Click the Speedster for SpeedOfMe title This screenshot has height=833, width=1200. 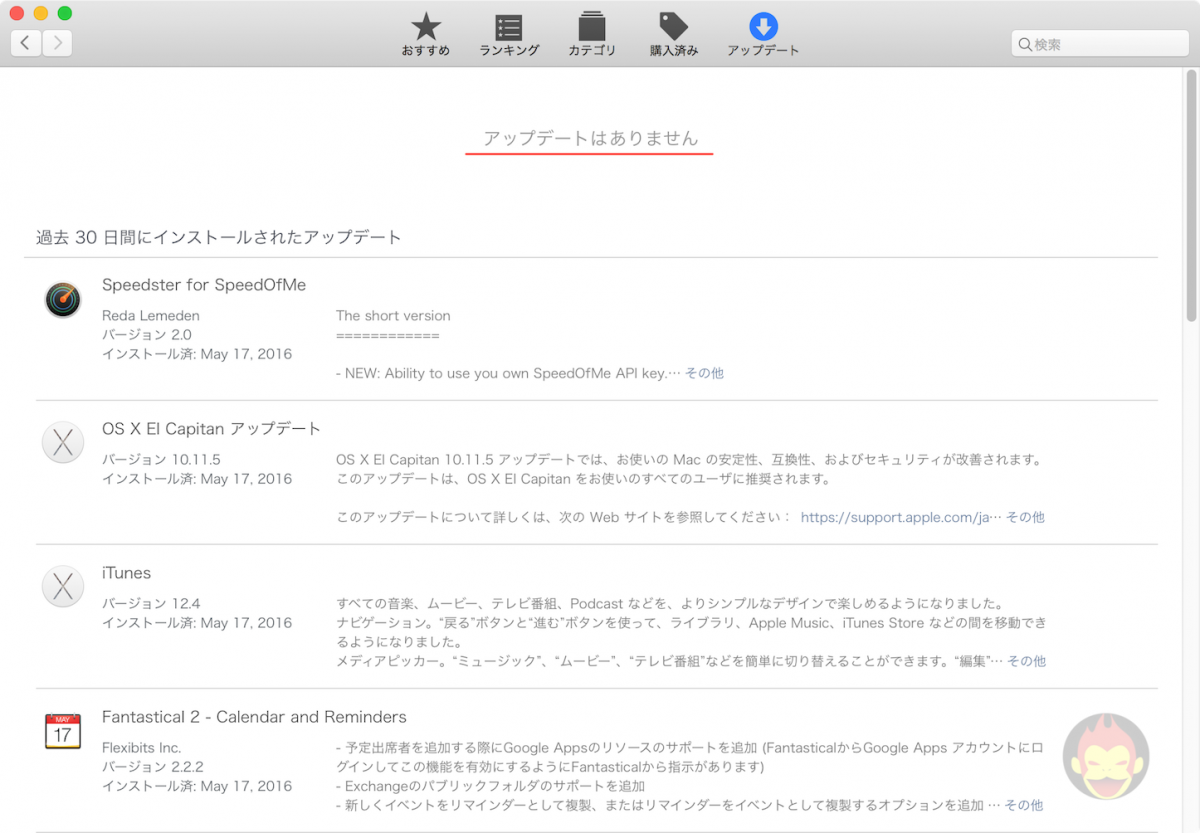pyautogui.click(x=203, y=285)
